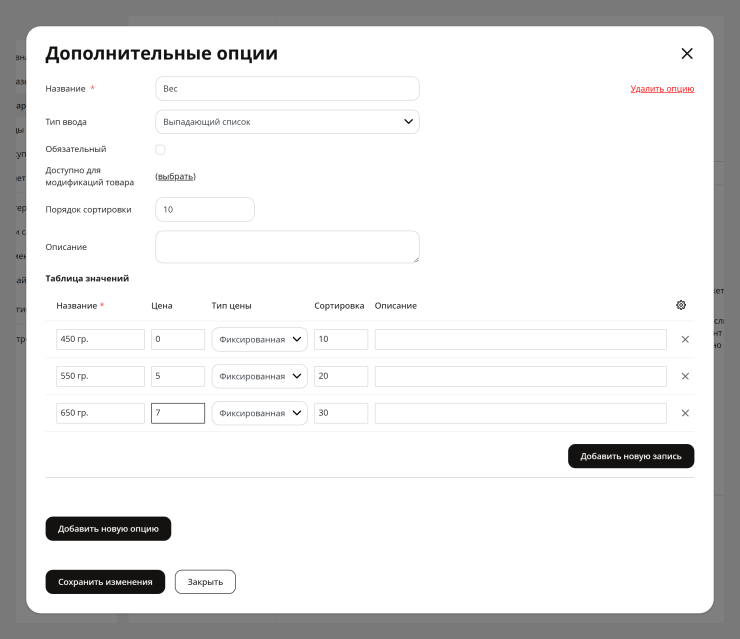Click the price field with value 5
The image size is (740, 639).
tap(178, 376)
